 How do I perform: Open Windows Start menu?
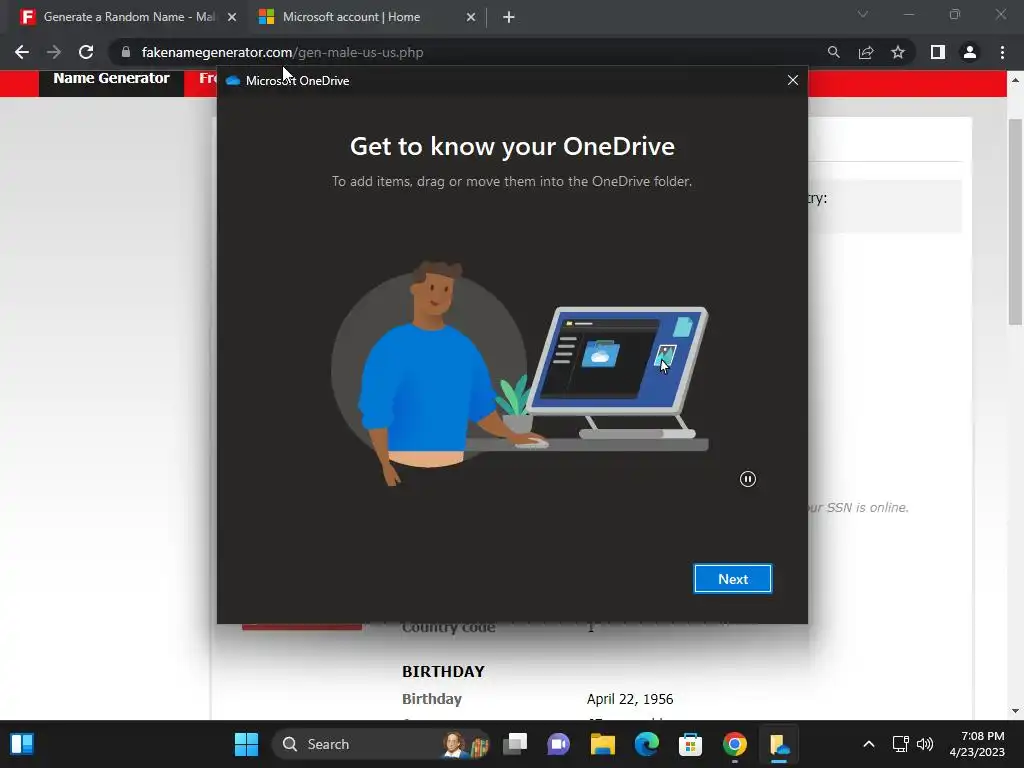(x=246, y=744)
